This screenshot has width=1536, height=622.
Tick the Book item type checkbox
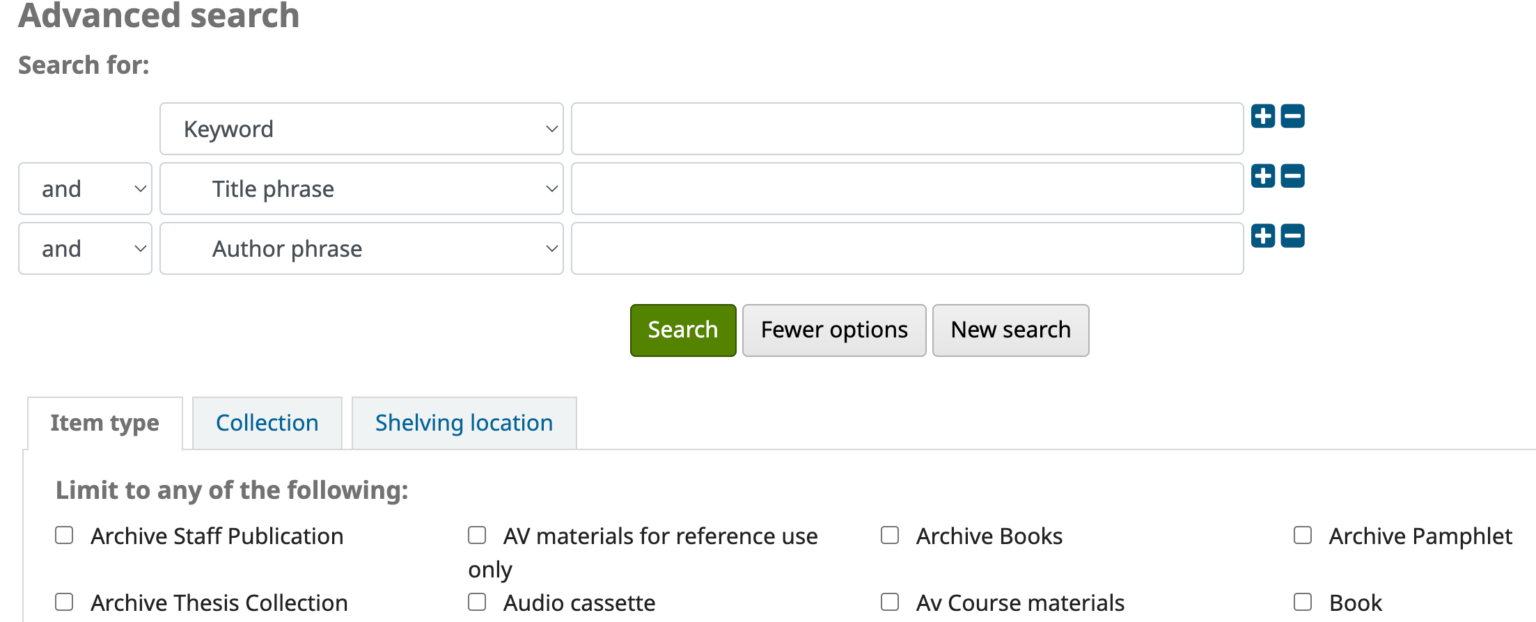tap(1303, 602)
